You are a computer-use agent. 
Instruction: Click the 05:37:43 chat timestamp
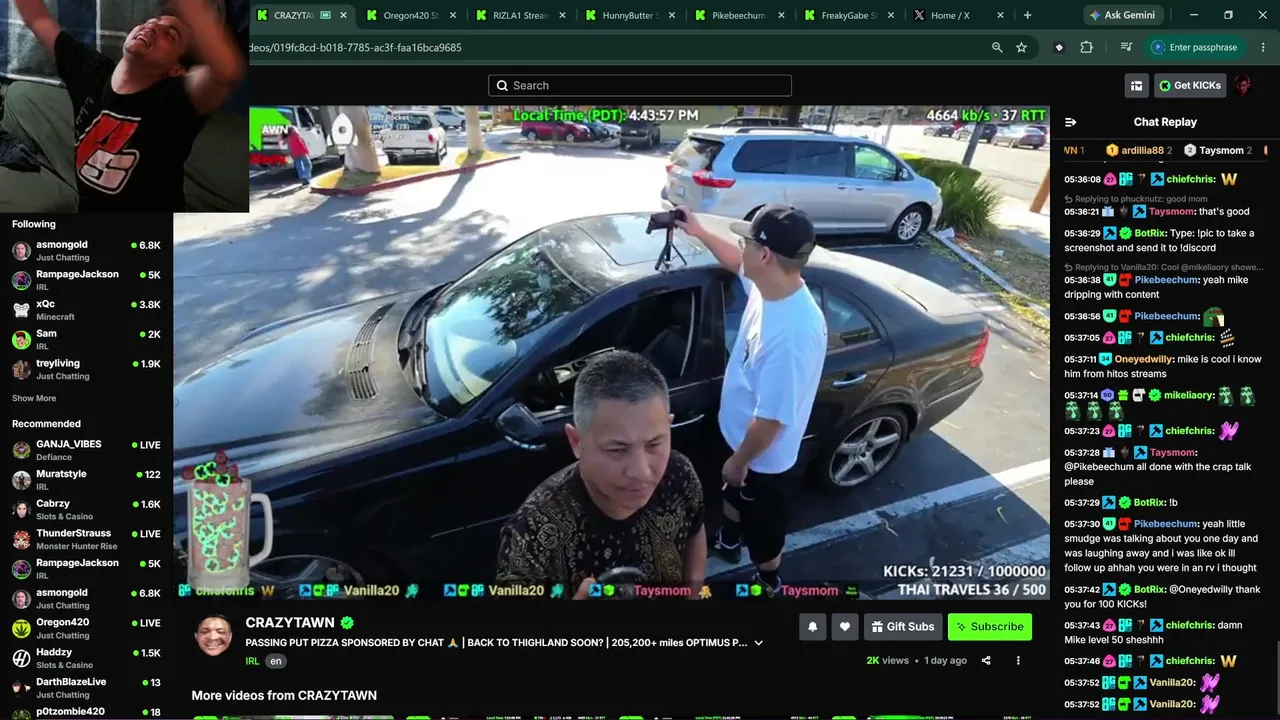tap(1082, 626)
